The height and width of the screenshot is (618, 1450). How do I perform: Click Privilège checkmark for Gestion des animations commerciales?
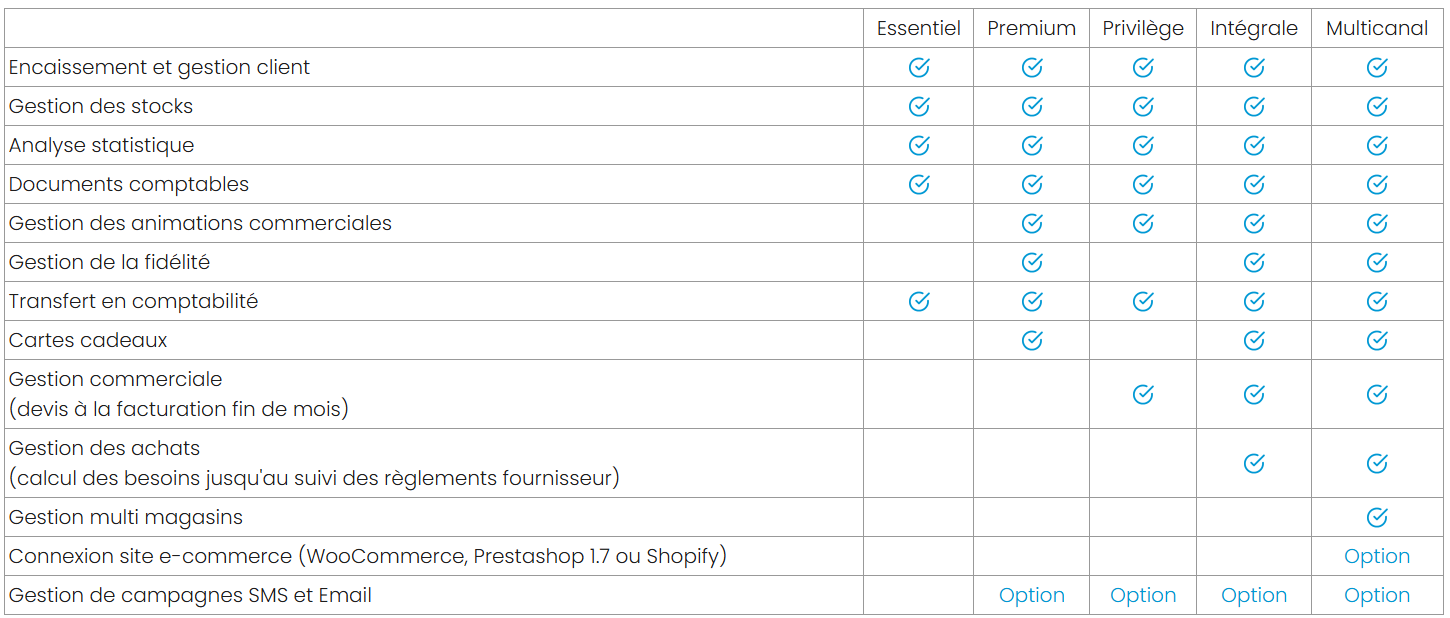(1143, 223)
